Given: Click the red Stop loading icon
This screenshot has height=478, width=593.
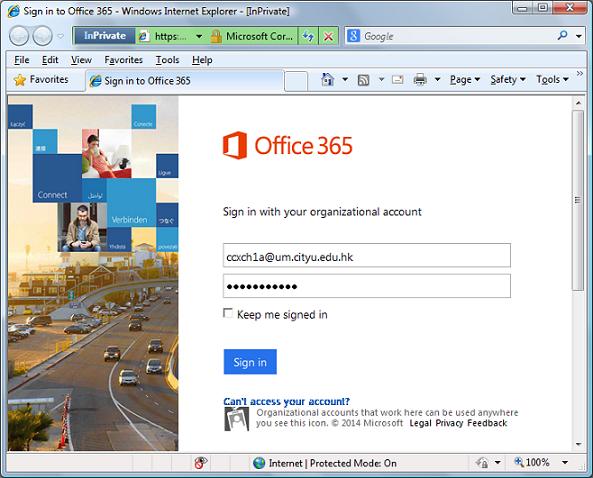Looking at the screenshot, I should (328, 36).
